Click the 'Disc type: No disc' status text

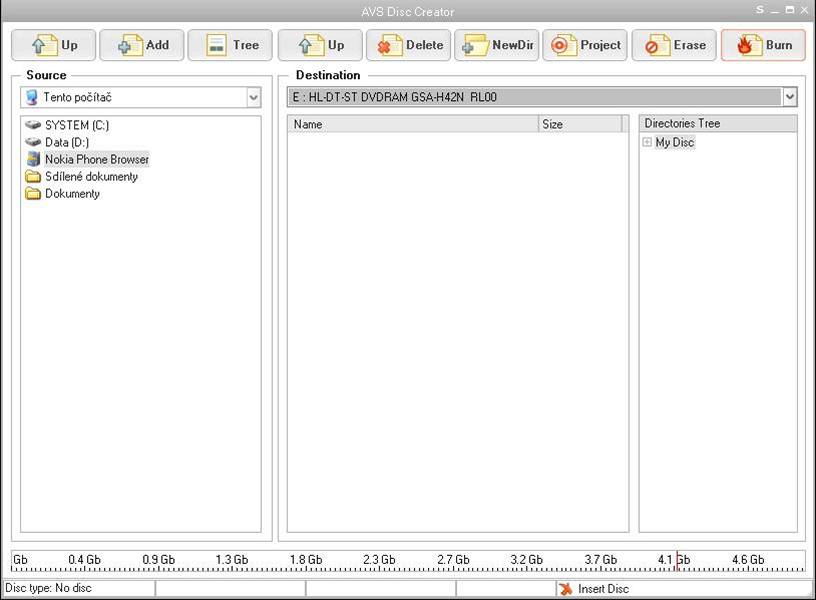click(48, 588)
